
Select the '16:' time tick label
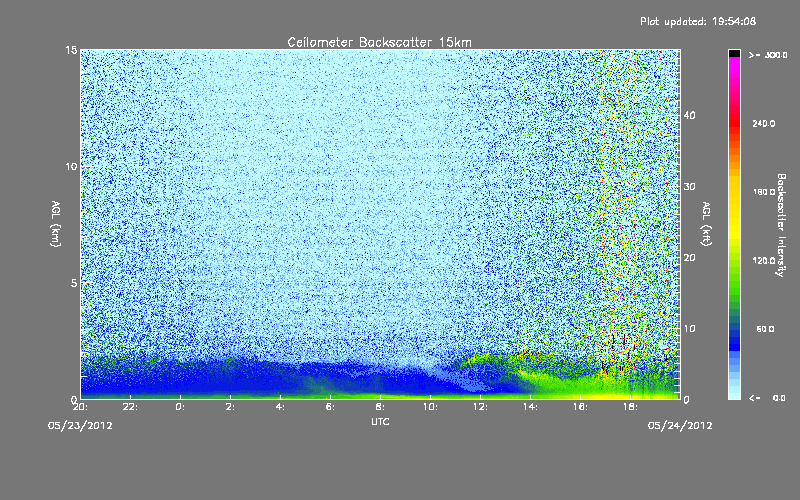tap(580, 407)
